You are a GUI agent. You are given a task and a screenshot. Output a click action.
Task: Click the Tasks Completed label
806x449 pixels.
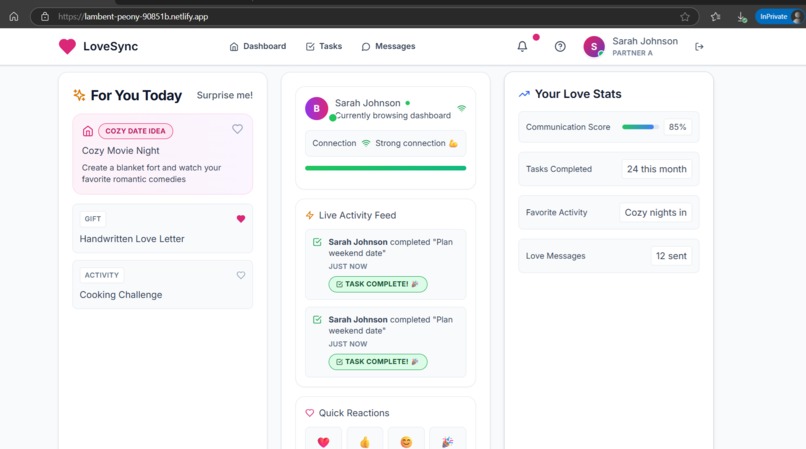559,169
